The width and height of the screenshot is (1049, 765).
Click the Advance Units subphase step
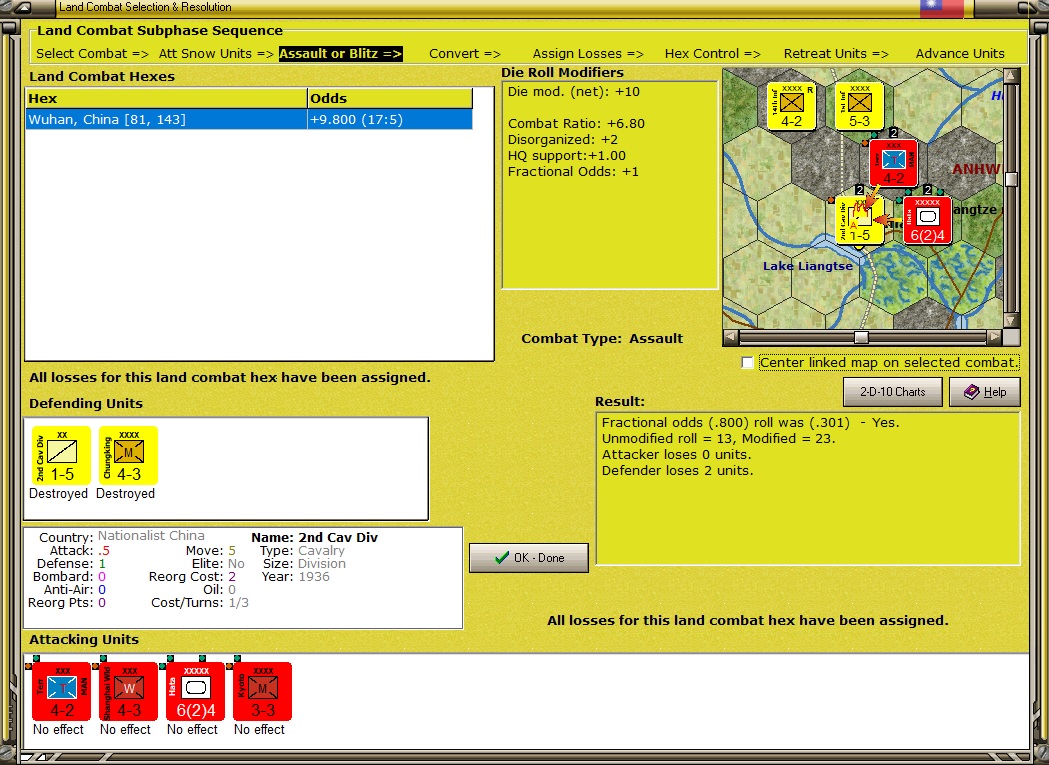960,54
